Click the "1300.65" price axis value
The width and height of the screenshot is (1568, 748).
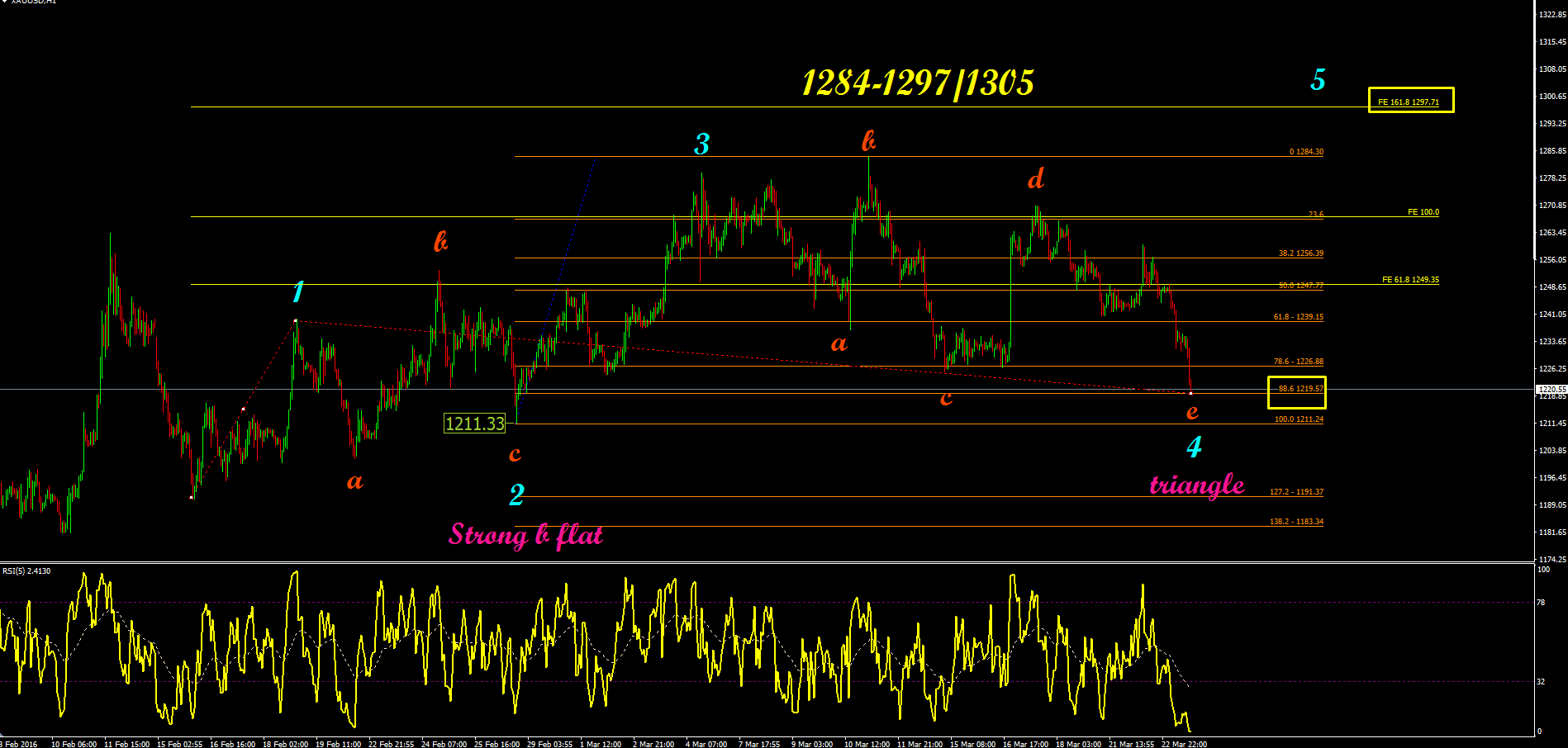[x=1552, y=97]
